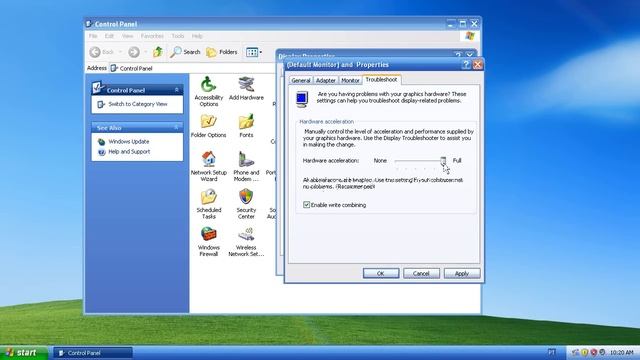Open the Fonts folder icon

click(246, 126)
